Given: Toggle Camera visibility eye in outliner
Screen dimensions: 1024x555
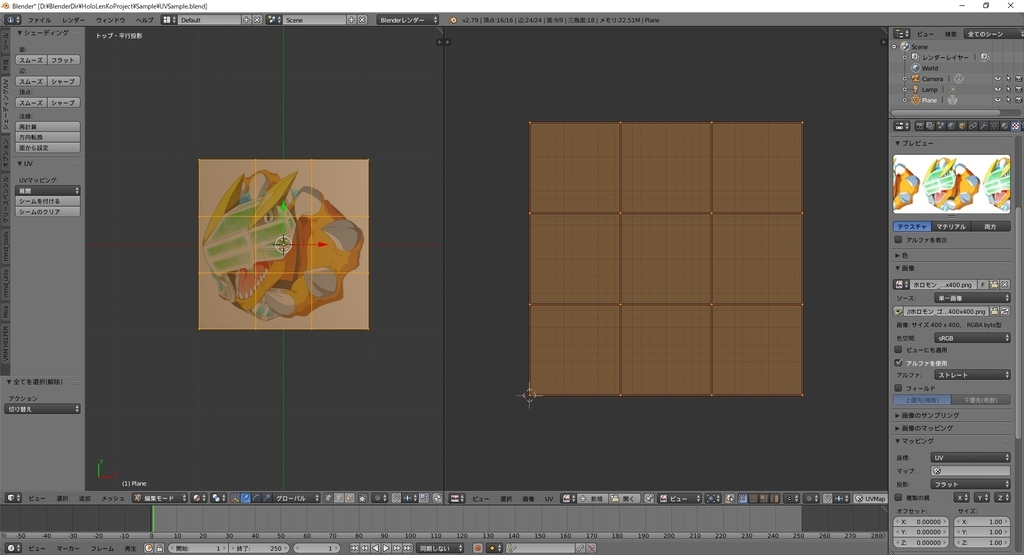Looking at the screenshot, I should pyautogui.click(x=997, y=79).
